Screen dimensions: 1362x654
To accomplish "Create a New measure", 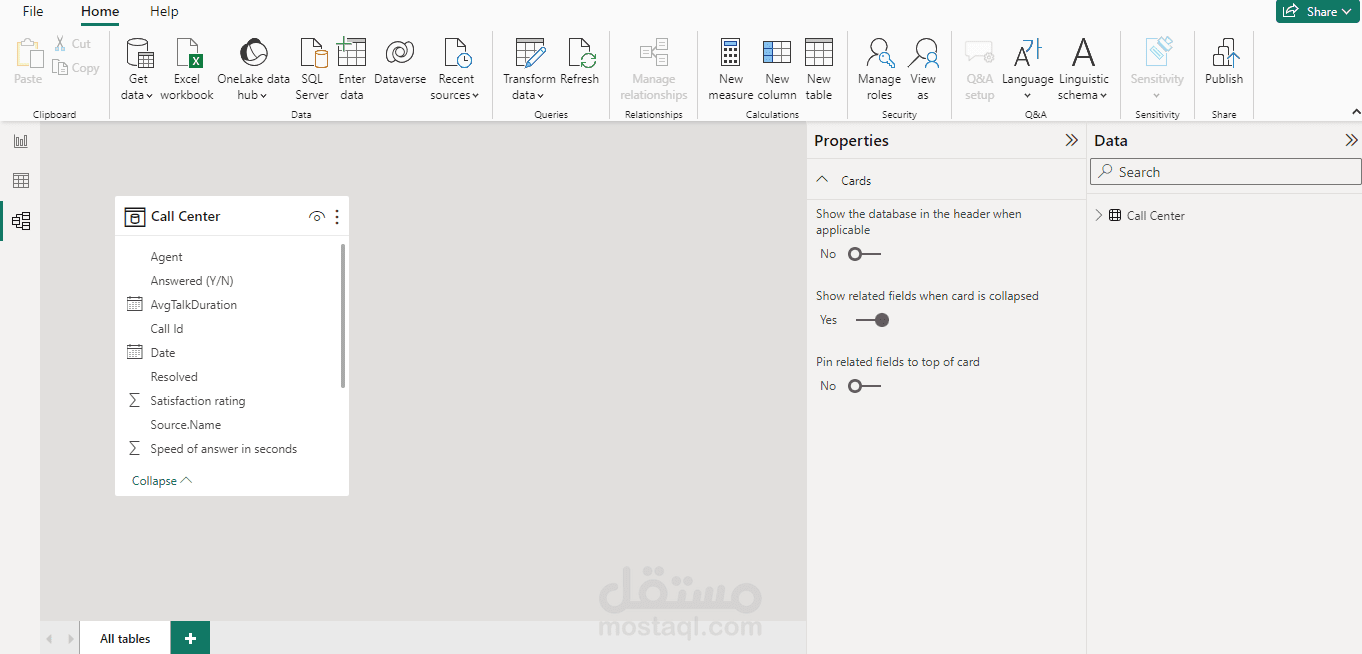I will pos(731,69).
